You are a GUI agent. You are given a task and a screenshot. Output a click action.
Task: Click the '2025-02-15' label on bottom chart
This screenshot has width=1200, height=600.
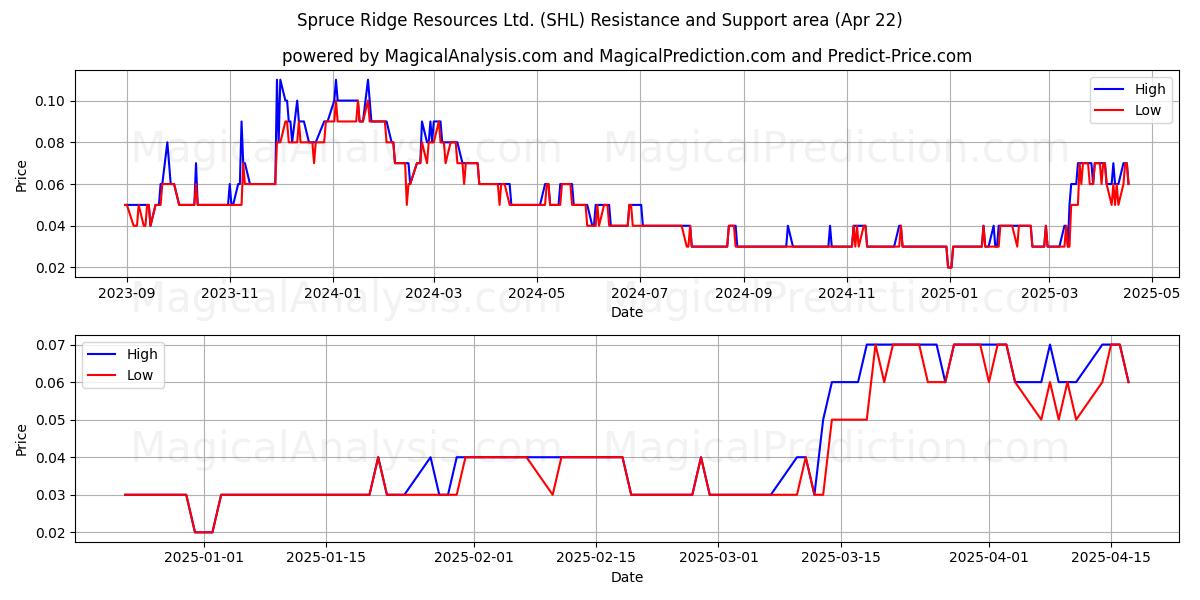[x=596, y=559]
